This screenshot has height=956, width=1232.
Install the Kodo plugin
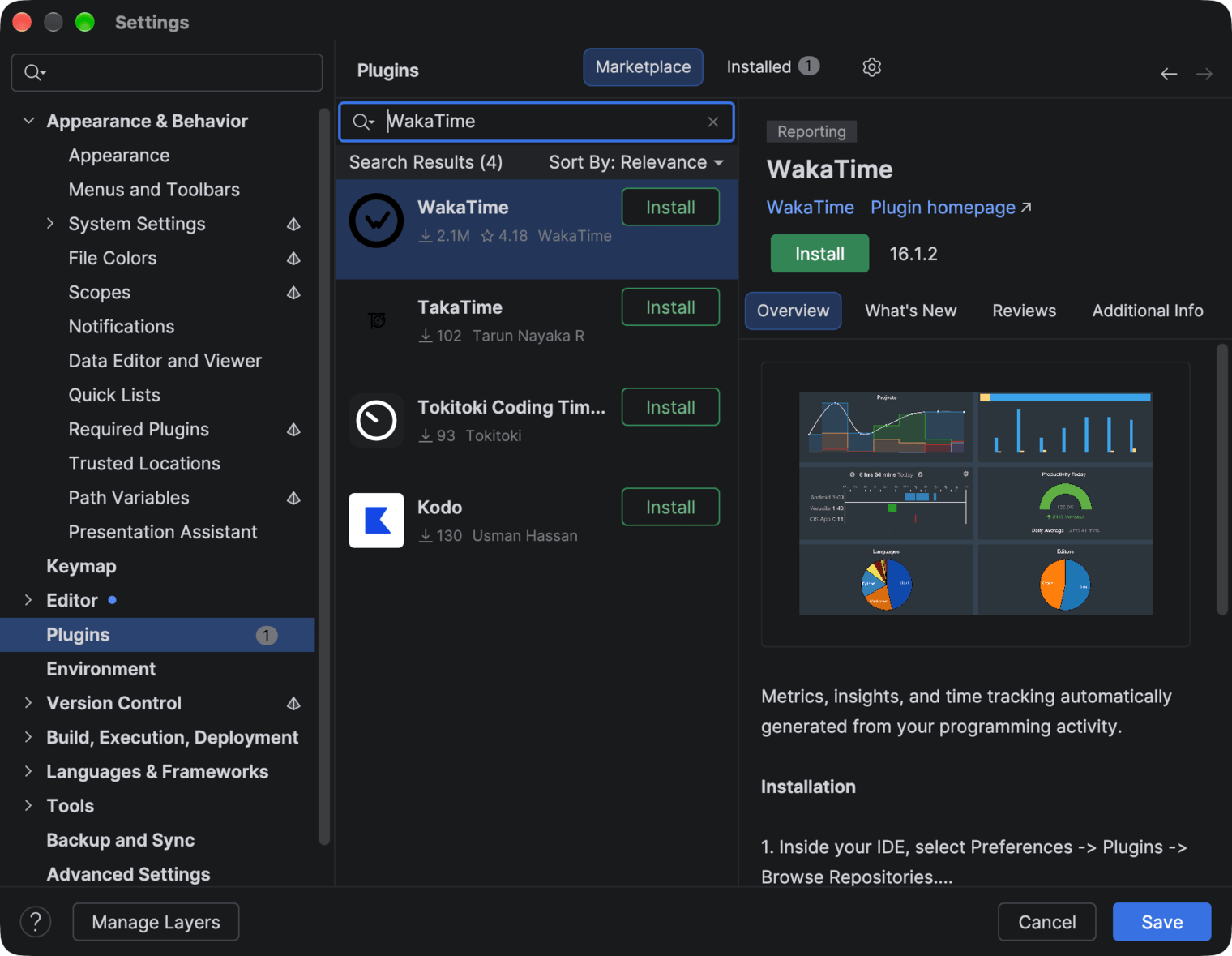670,508
